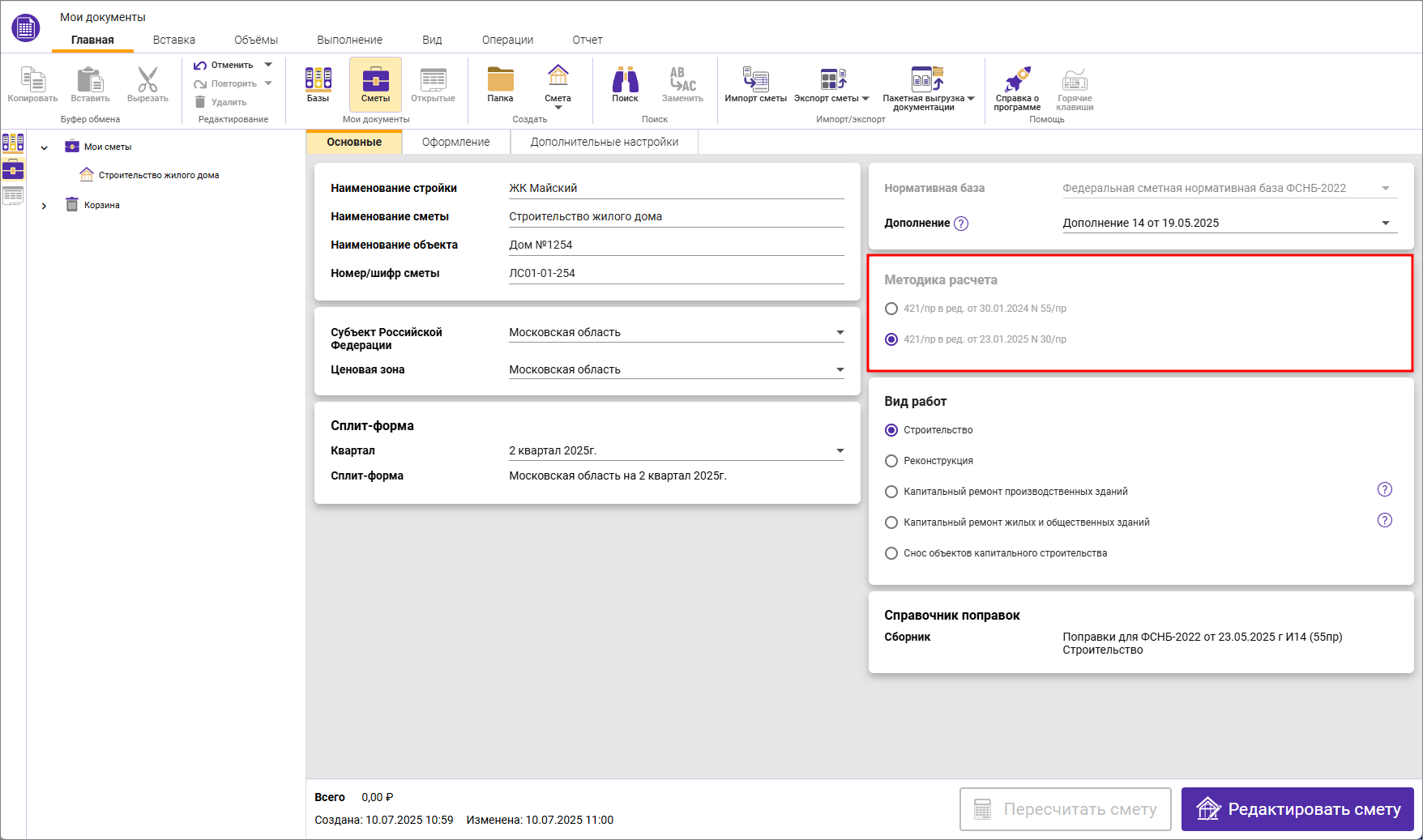Viewport: 1423px width, 840px height.
Task: Select Снос объектов капитального строительства option
Action: 891,553
